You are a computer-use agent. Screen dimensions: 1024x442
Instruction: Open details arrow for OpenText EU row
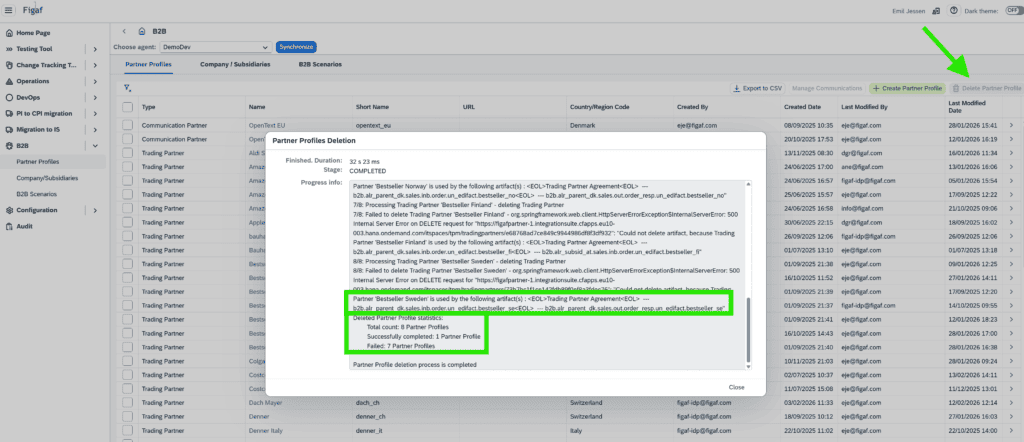point(1012,125)
